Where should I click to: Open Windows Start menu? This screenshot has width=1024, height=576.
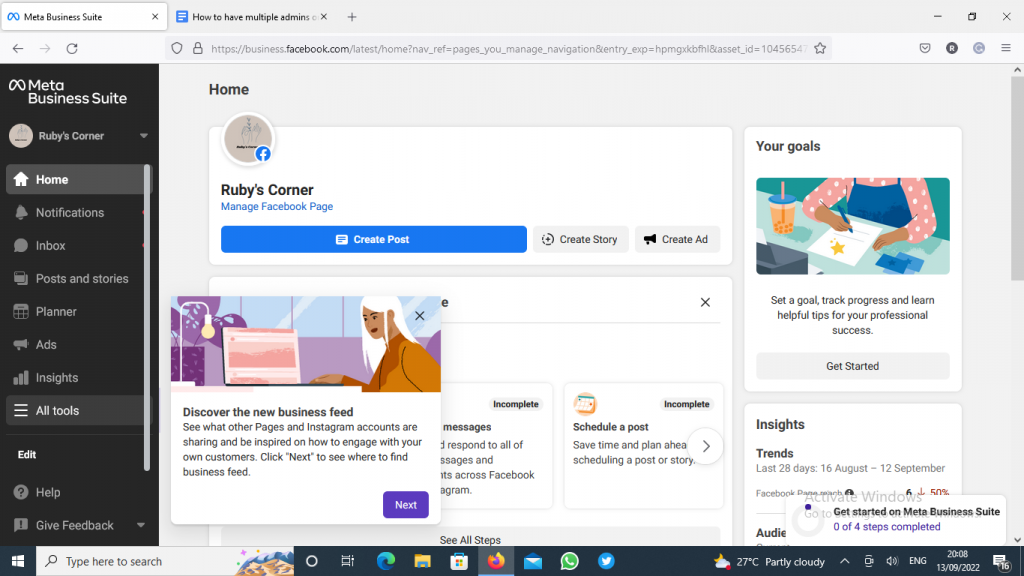(18, 561)
